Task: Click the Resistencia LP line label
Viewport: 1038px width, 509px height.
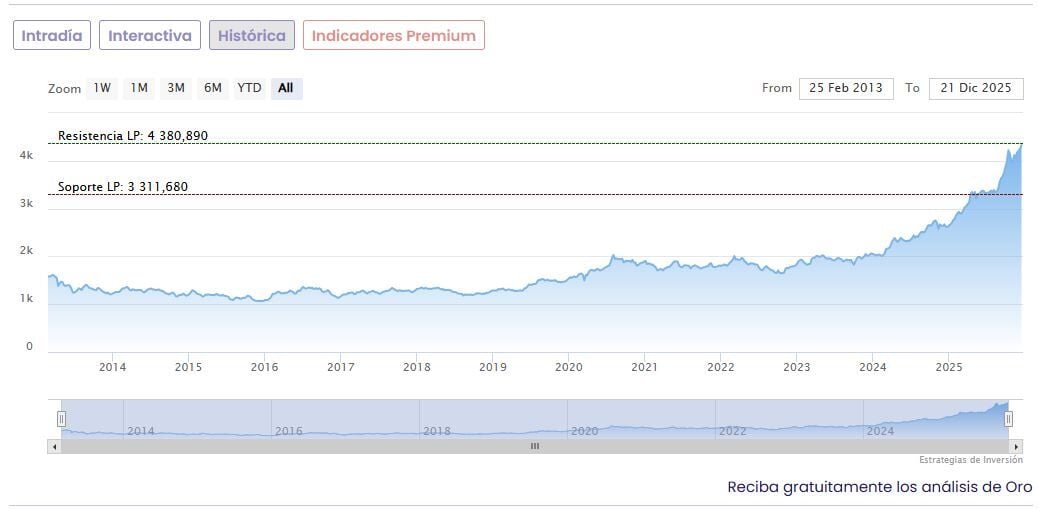Action: [133, 135]
